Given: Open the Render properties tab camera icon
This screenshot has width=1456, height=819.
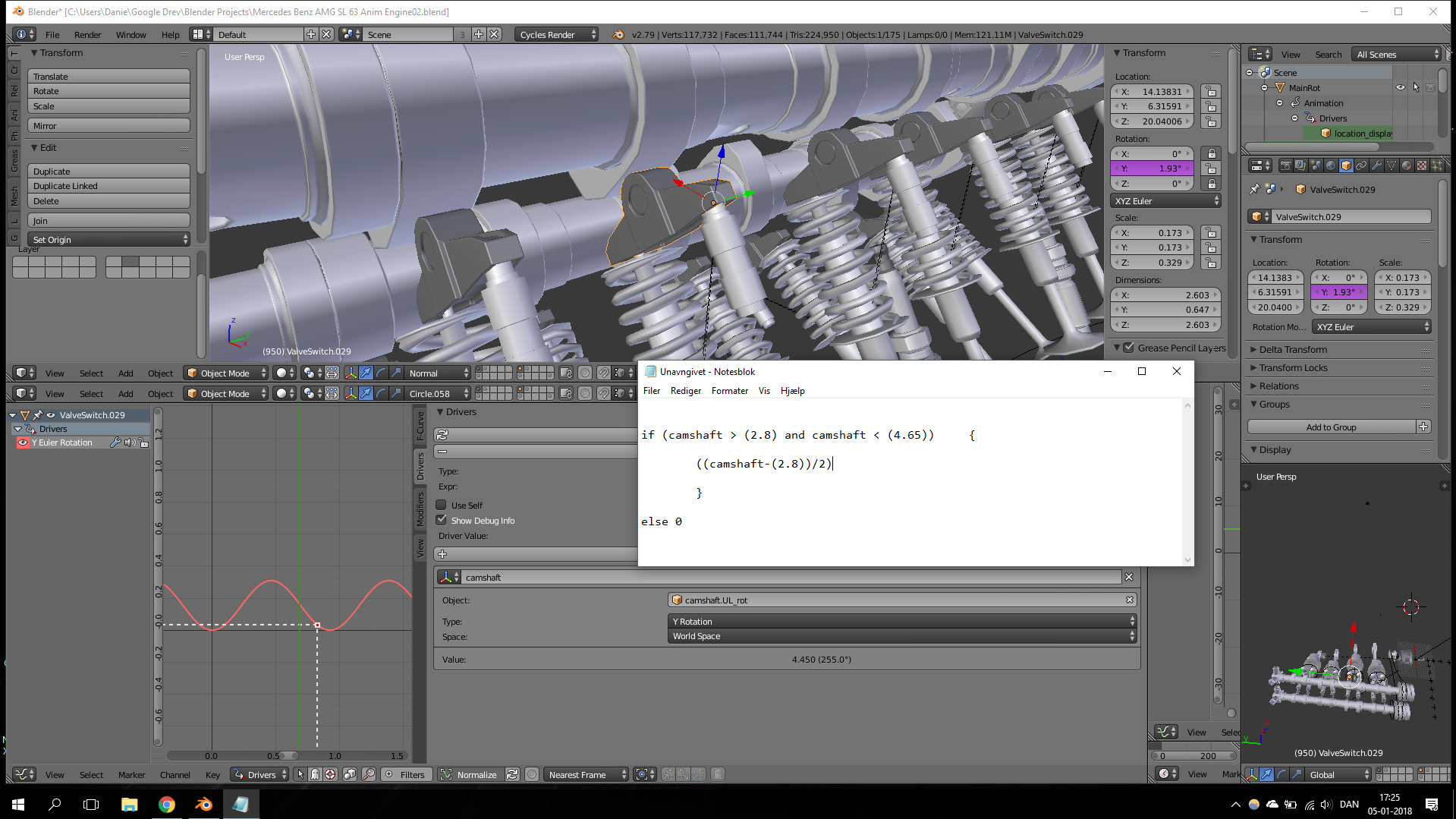Looking at the screenshot, I should [x=1285, y=165].
